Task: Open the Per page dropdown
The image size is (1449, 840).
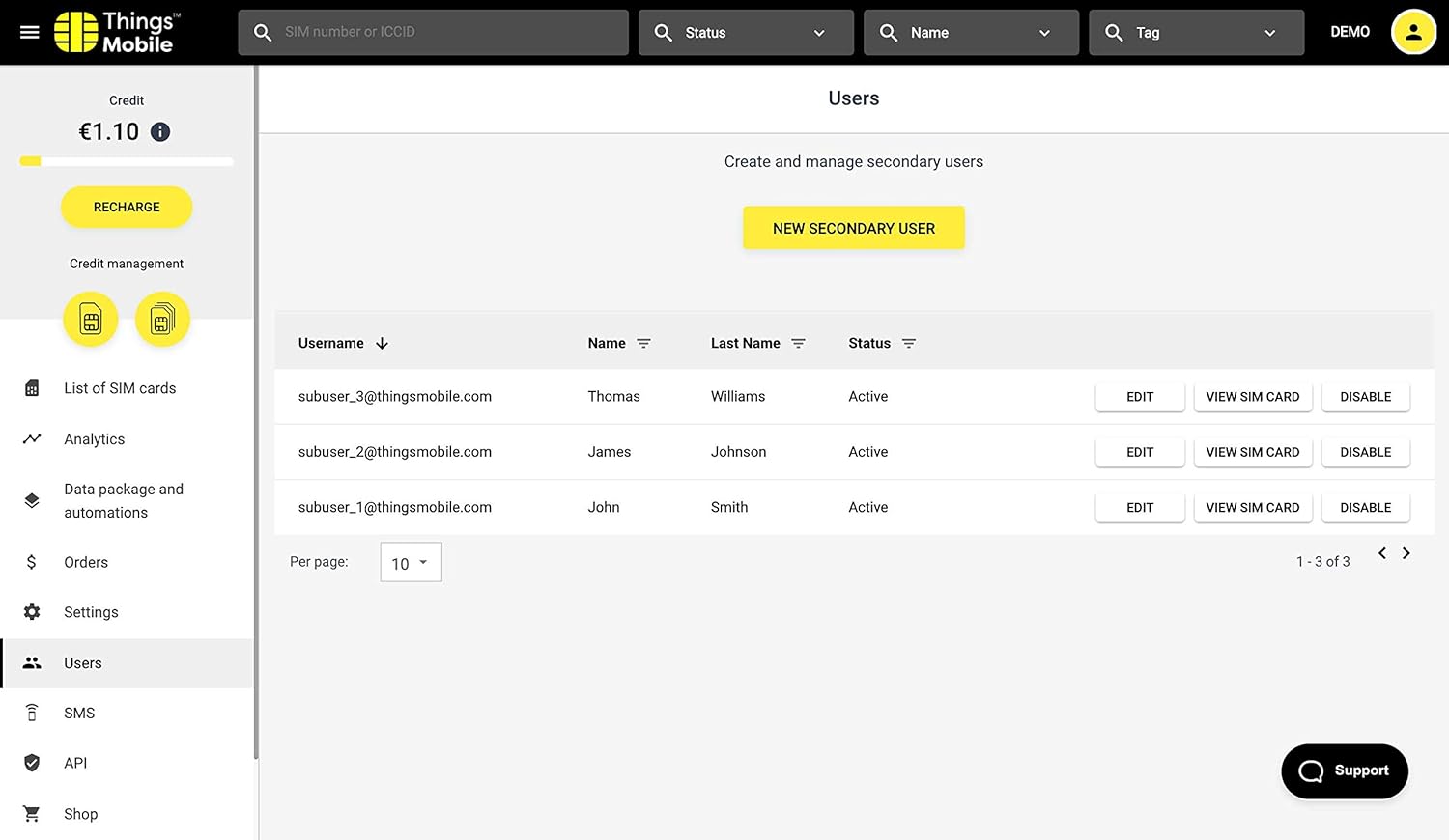Action: pyautogui.click(x=411, y=563)
